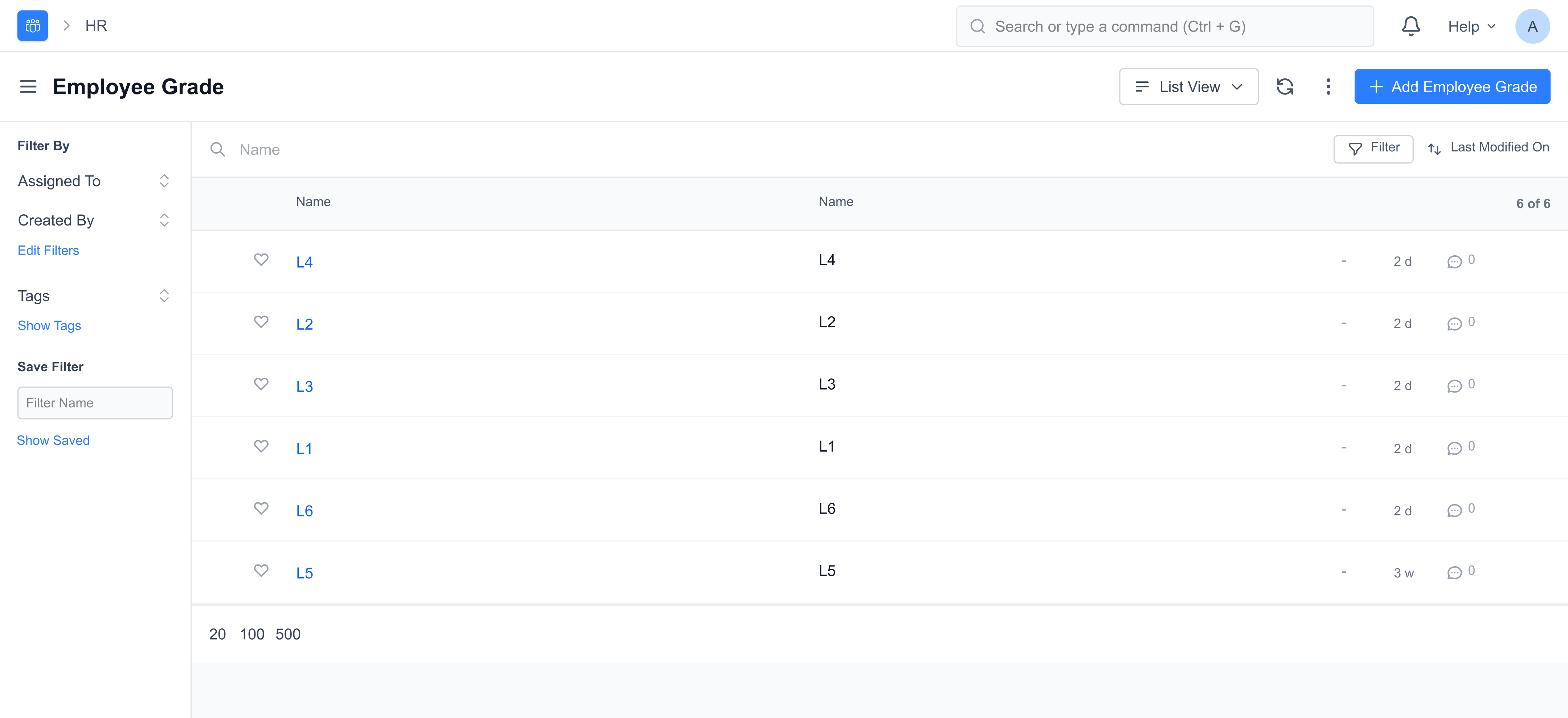Click the refresh list icon

(1285, 86)
